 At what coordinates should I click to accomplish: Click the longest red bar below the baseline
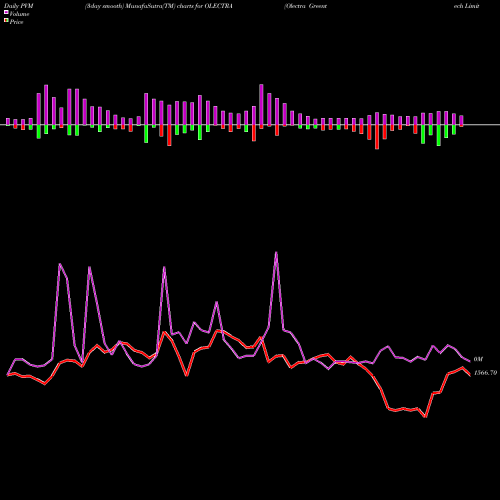coord(377,137)
